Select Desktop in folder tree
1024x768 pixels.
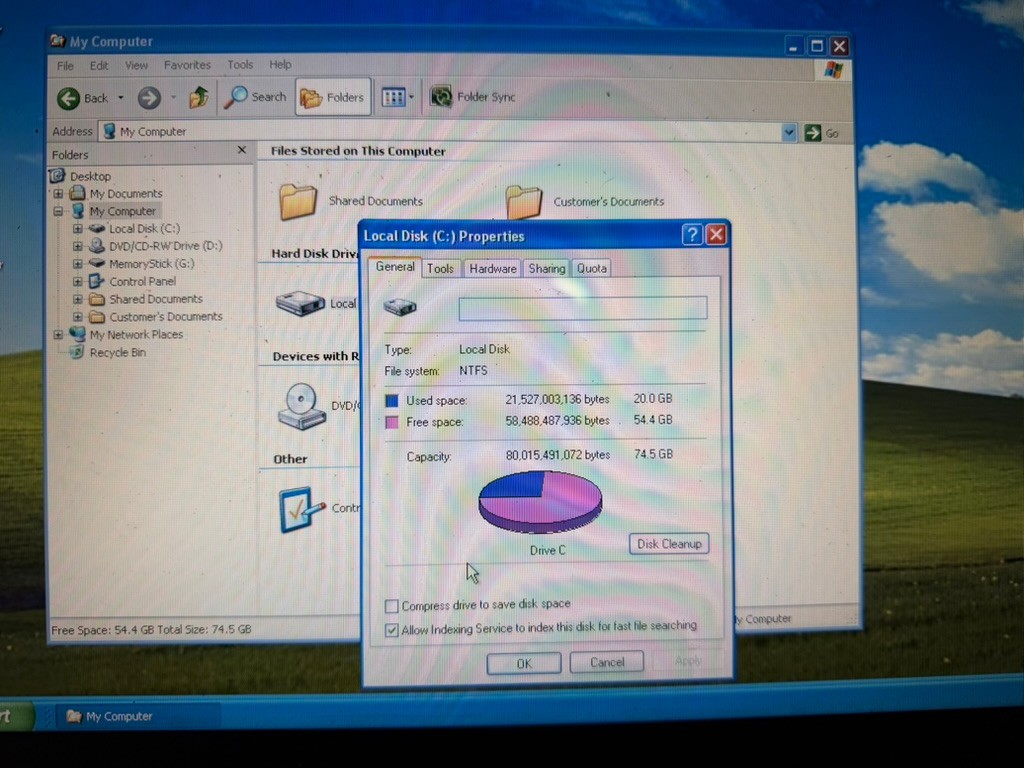90,176
